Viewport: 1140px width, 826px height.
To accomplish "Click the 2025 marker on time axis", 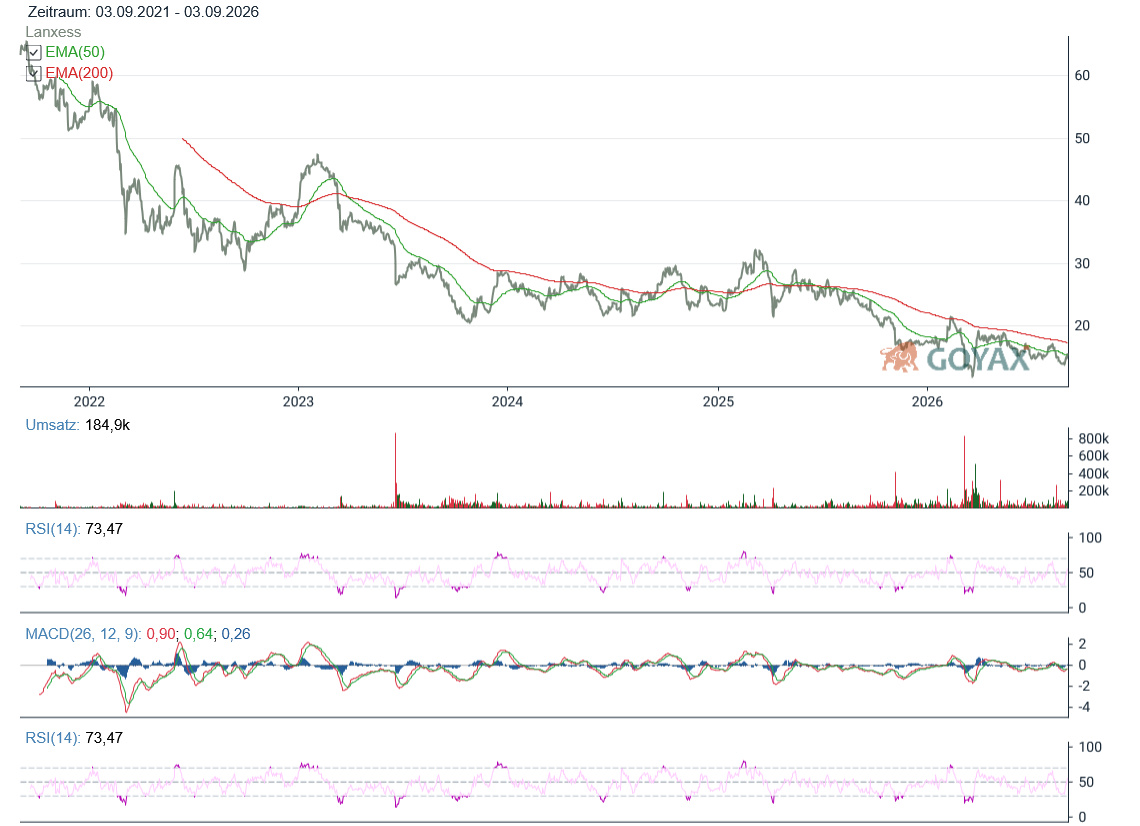I will click(x=718, y=401).
